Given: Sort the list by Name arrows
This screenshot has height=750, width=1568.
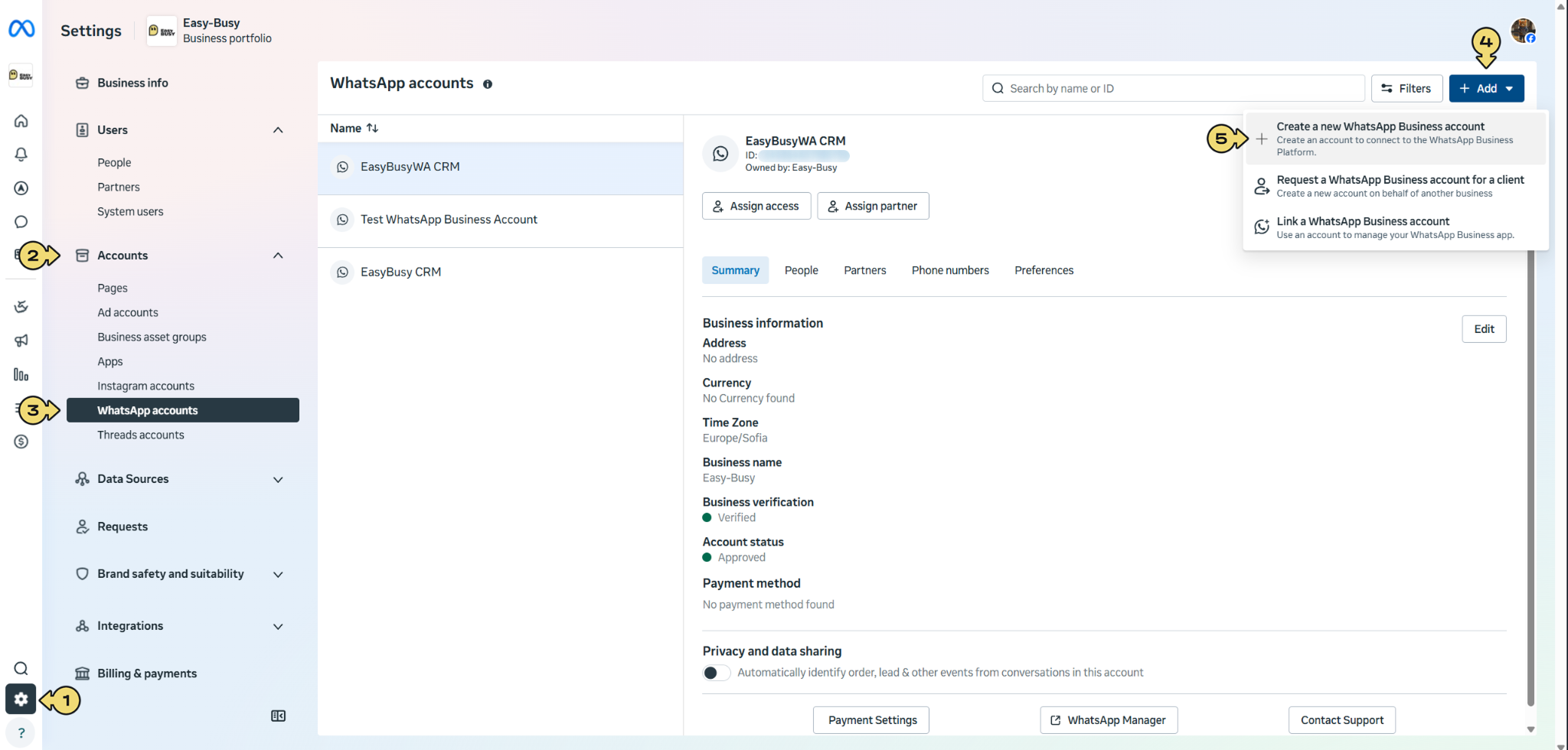Looking at the screenshot, I should coord(372,128).
